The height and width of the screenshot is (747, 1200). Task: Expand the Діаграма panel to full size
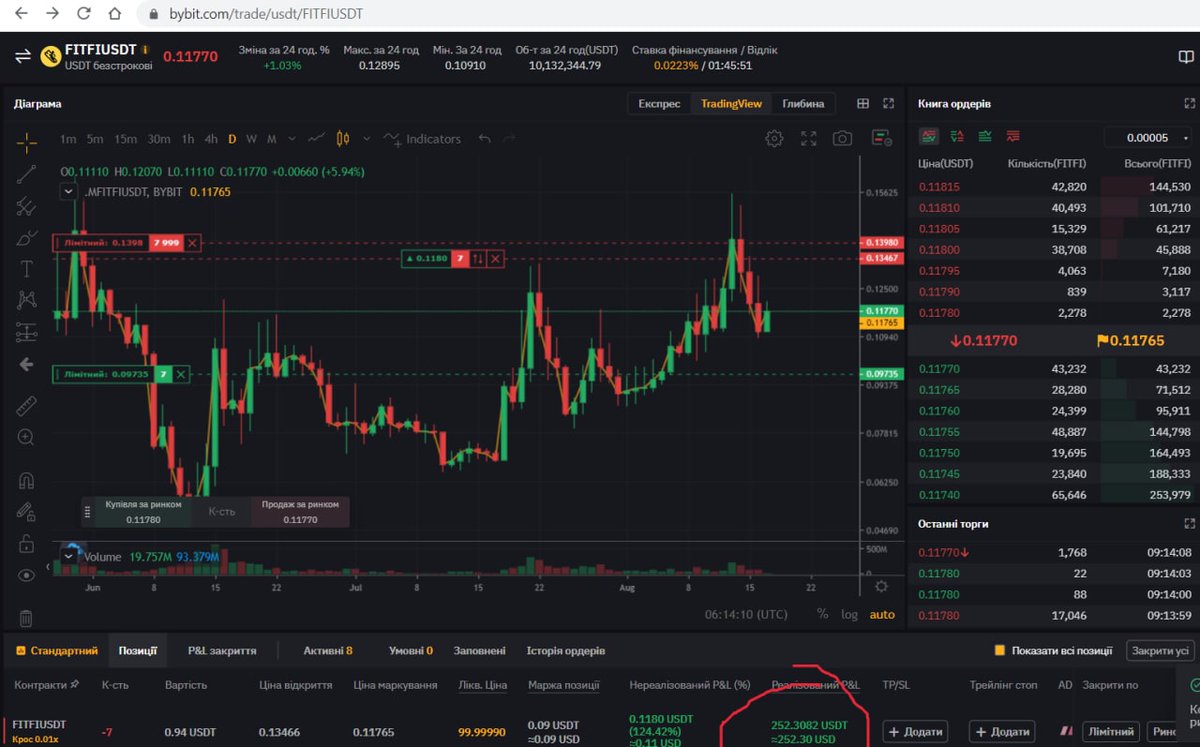[x=888, y=103]
